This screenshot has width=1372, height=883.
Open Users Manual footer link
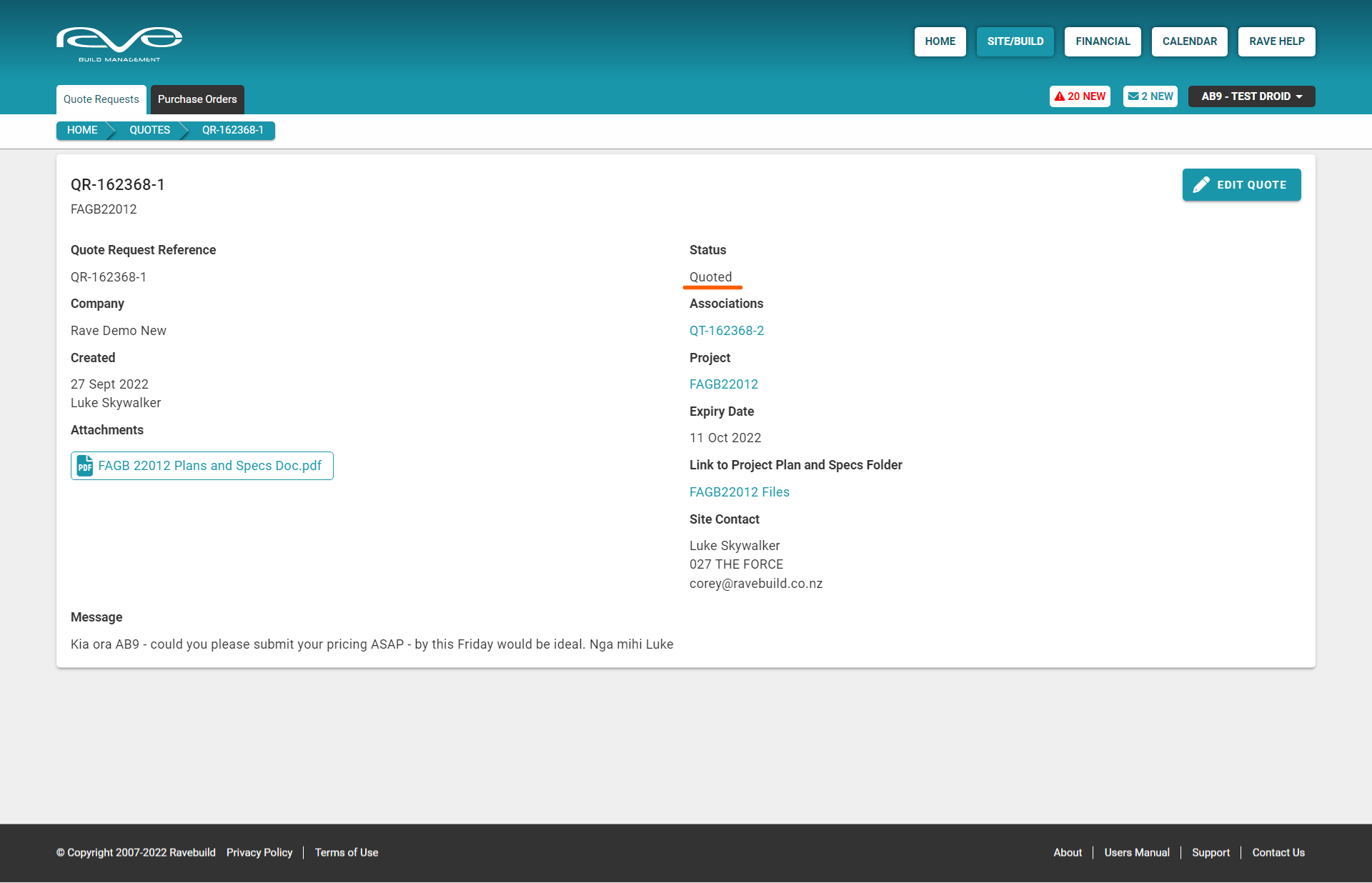click(x=1136, y=852)
